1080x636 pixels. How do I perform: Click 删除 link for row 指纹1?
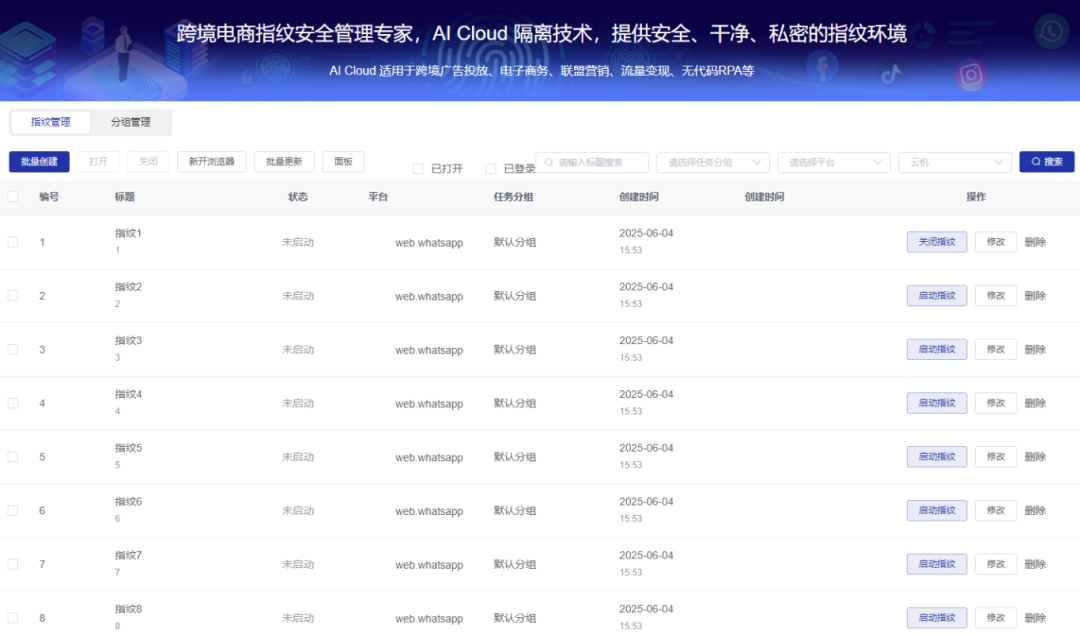1035,242
